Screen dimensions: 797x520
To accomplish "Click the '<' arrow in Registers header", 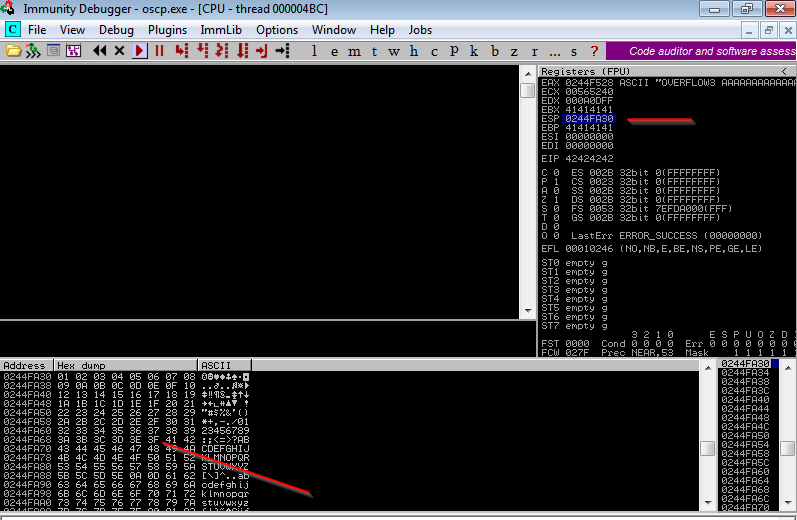I will 784,71.
